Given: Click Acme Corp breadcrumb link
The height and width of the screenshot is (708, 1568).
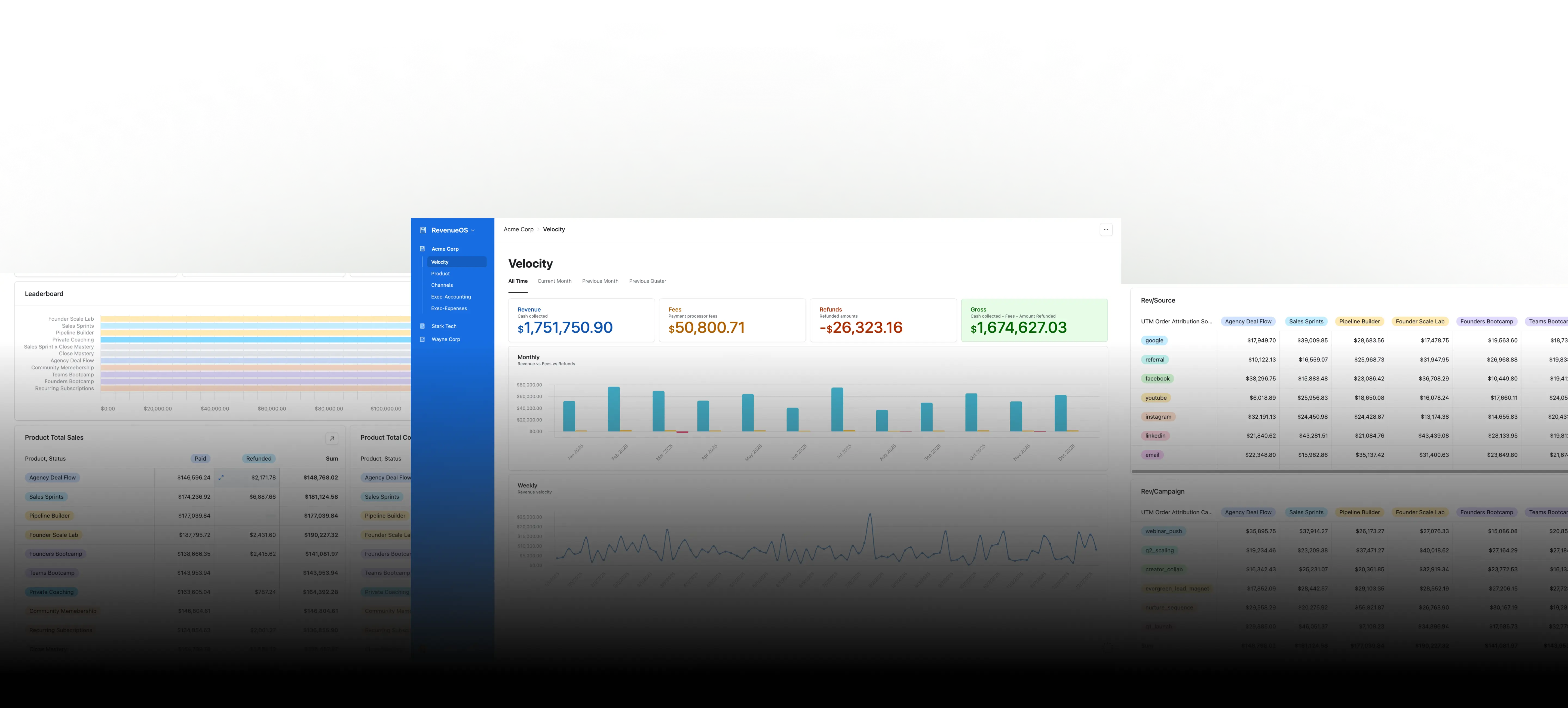Looking at the screenshot, I should (518, 229).
